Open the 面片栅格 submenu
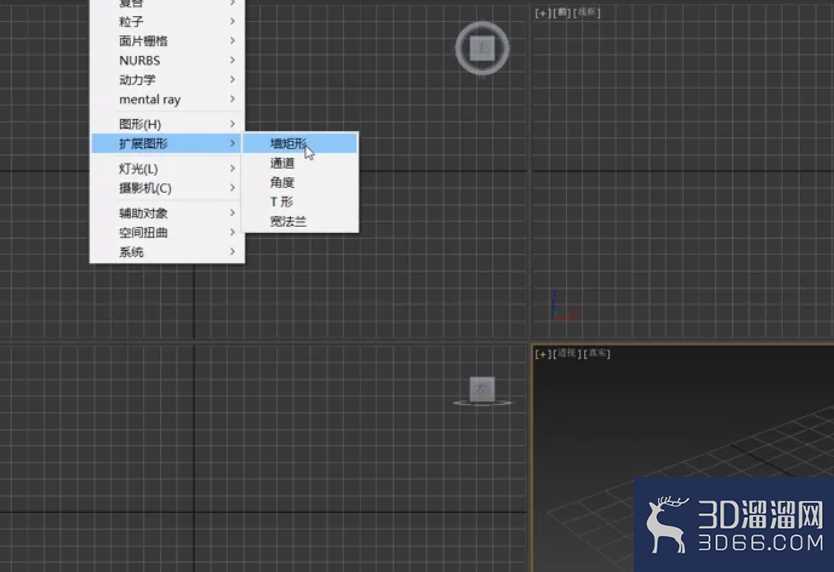The height and width of the screenshot is (572, 834). pos(168,41)
